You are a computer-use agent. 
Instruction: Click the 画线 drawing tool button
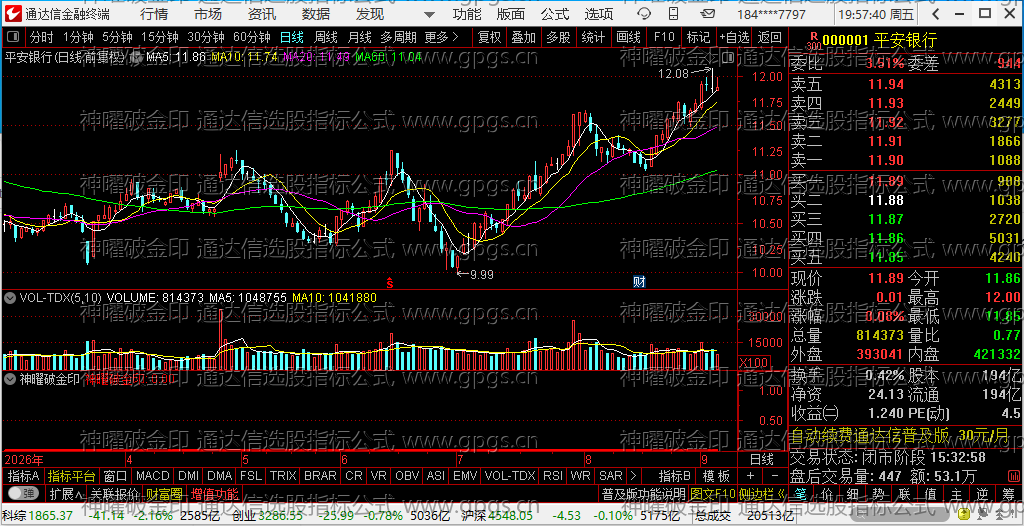point(628,37)
